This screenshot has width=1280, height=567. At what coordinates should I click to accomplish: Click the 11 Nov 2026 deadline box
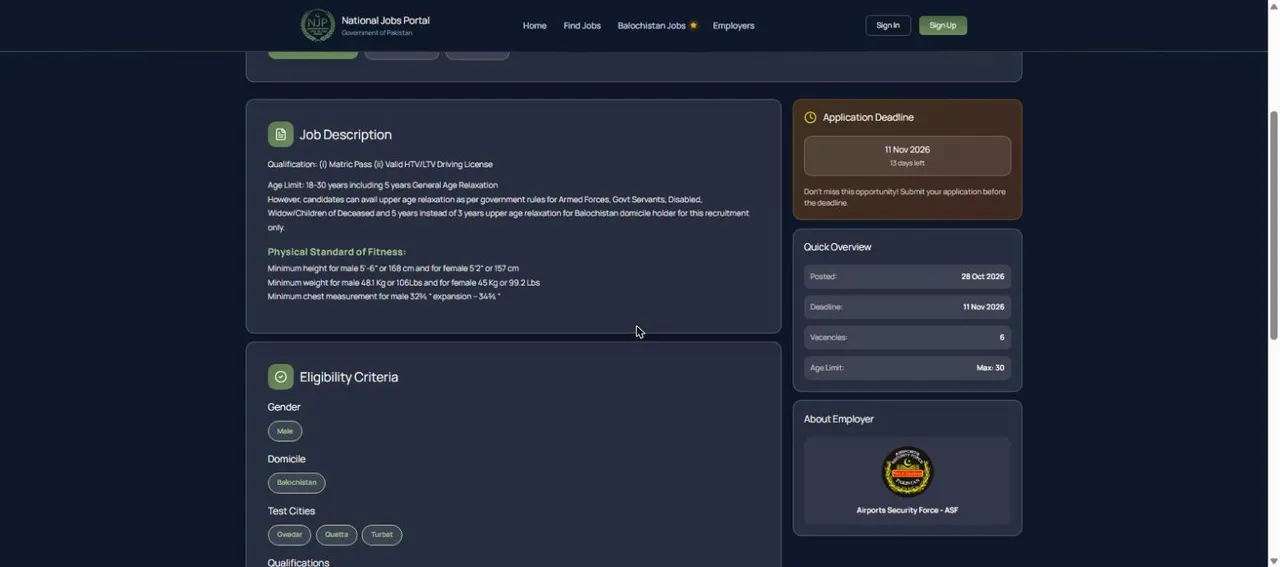907,156
